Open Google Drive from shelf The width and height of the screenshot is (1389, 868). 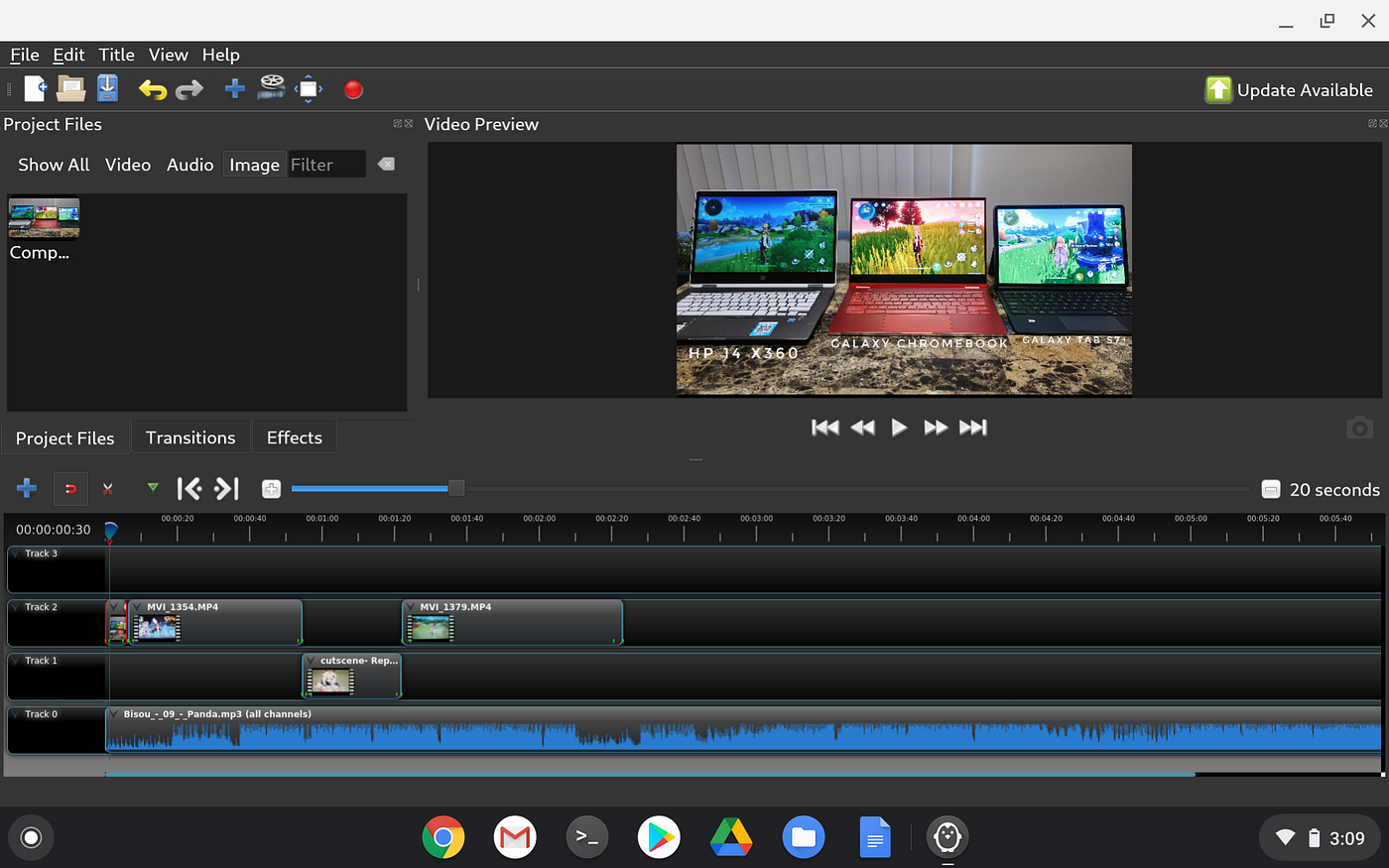click(731, 838)
